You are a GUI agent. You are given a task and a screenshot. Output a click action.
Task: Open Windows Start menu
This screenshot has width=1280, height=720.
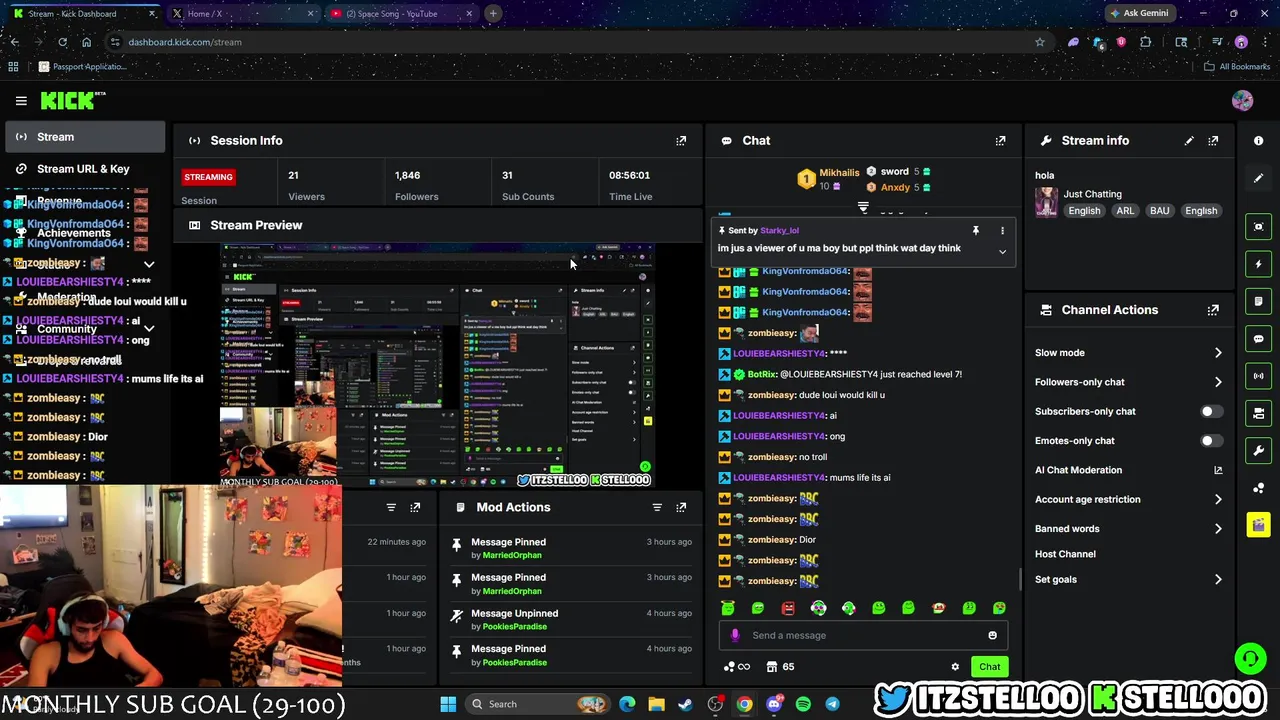coord(448,704)
